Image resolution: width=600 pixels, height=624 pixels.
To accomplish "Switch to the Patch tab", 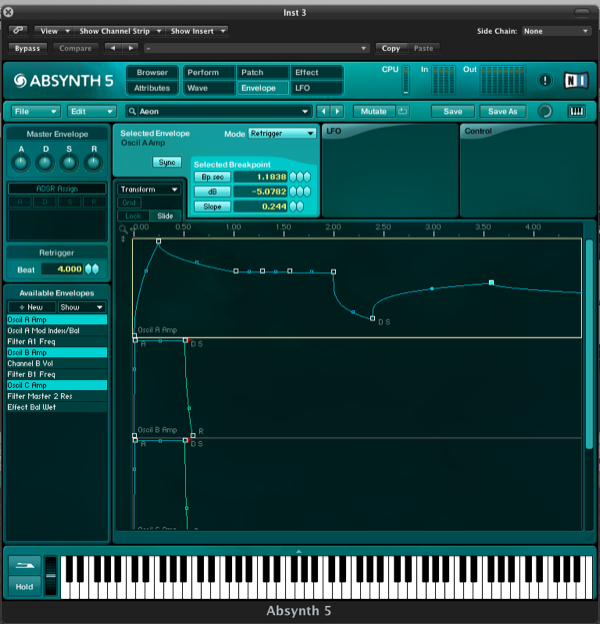I will 263,72.
